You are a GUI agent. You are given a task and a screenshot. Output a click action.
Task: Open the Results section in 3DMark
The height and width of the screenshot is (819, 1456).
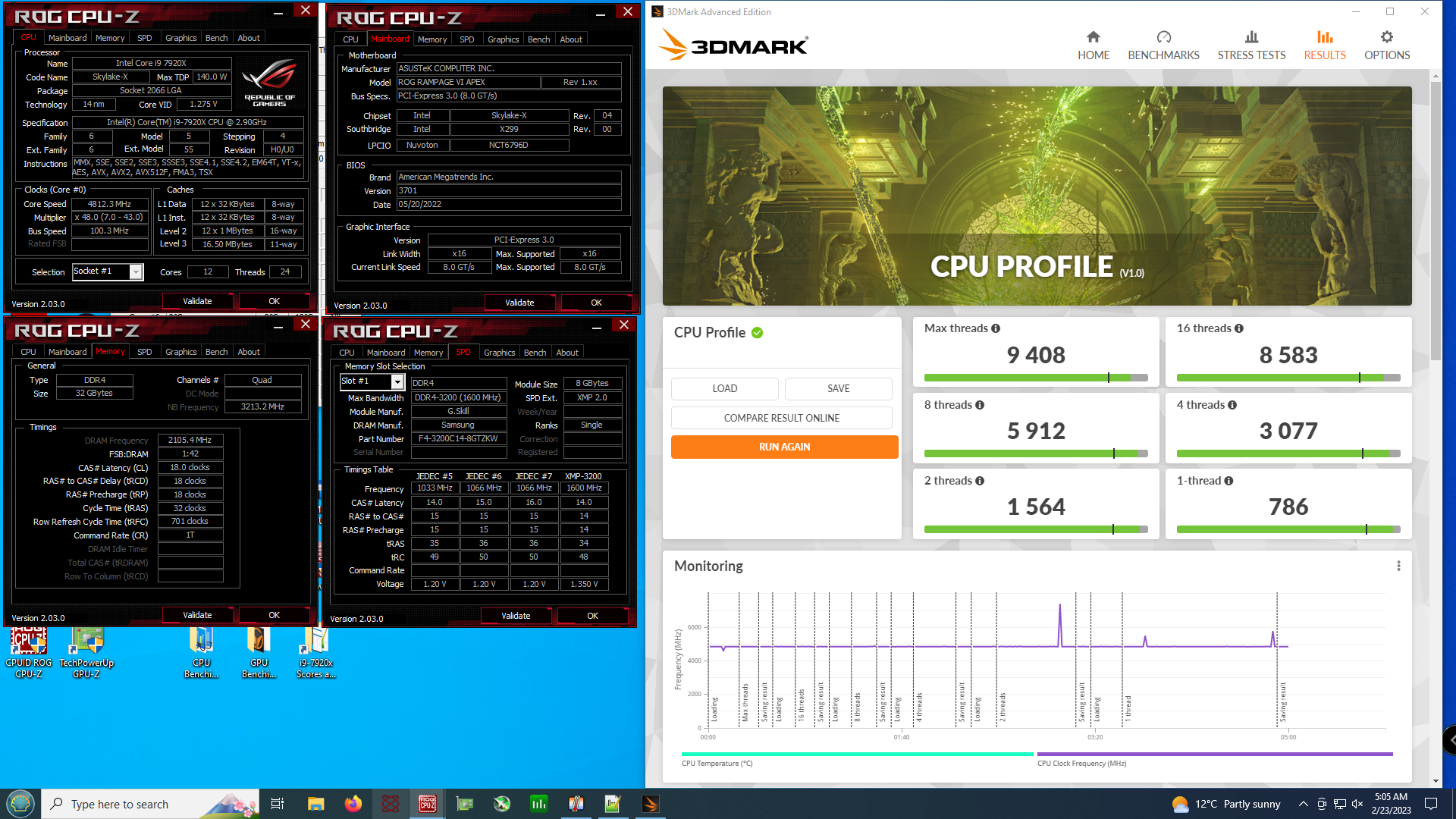tap(1324, 45)
